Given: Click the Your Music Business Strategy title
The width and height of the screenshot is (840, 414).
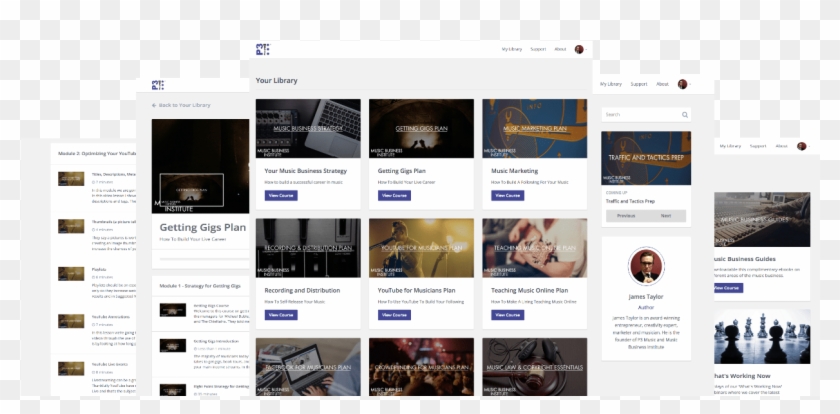Looking at the screenshot, I should click(306, 171).
